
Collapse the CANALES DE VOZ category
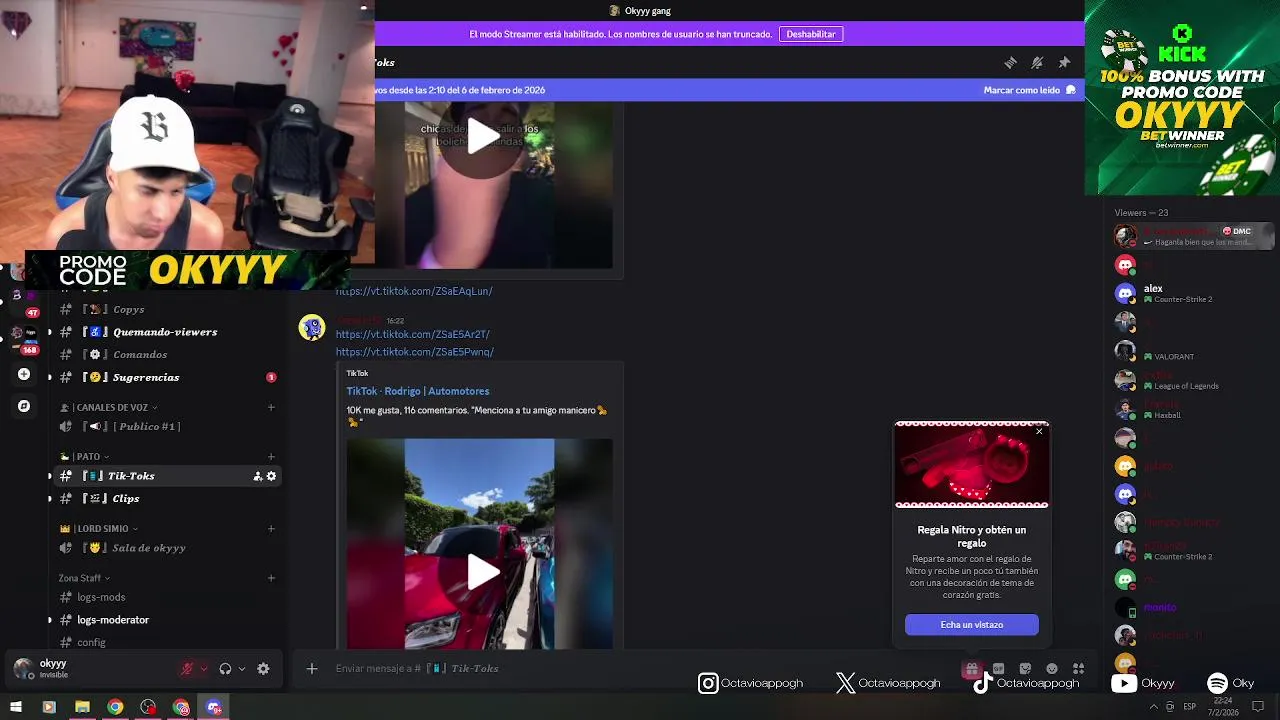109,407
